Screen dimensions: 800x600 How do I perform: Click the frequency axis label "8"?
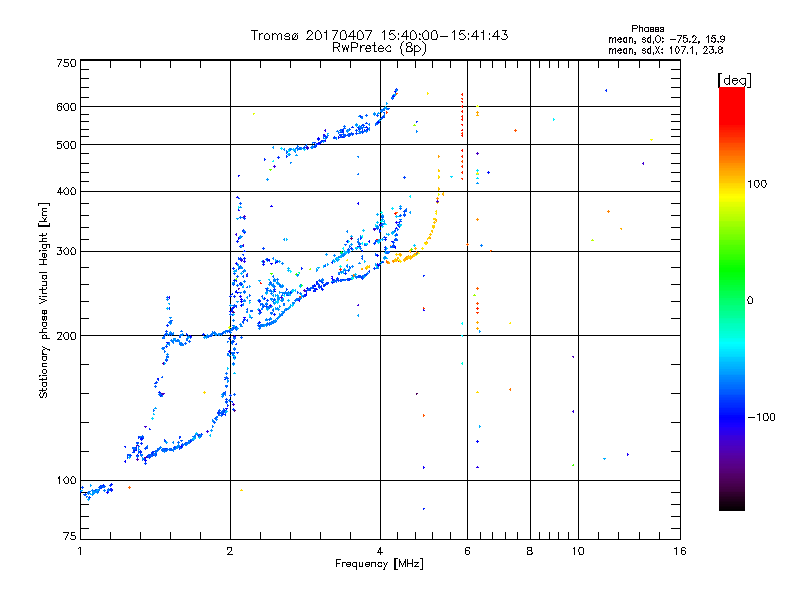(x=530, y=551)
